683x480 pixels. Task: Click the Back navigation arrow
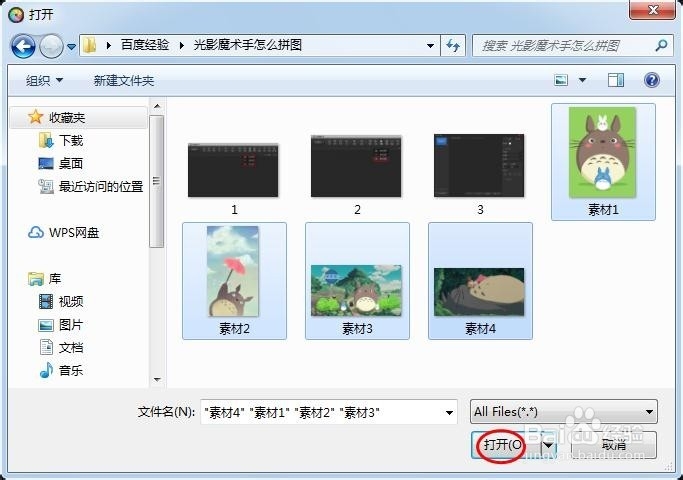pyautogui.click(x=23, y=46)
